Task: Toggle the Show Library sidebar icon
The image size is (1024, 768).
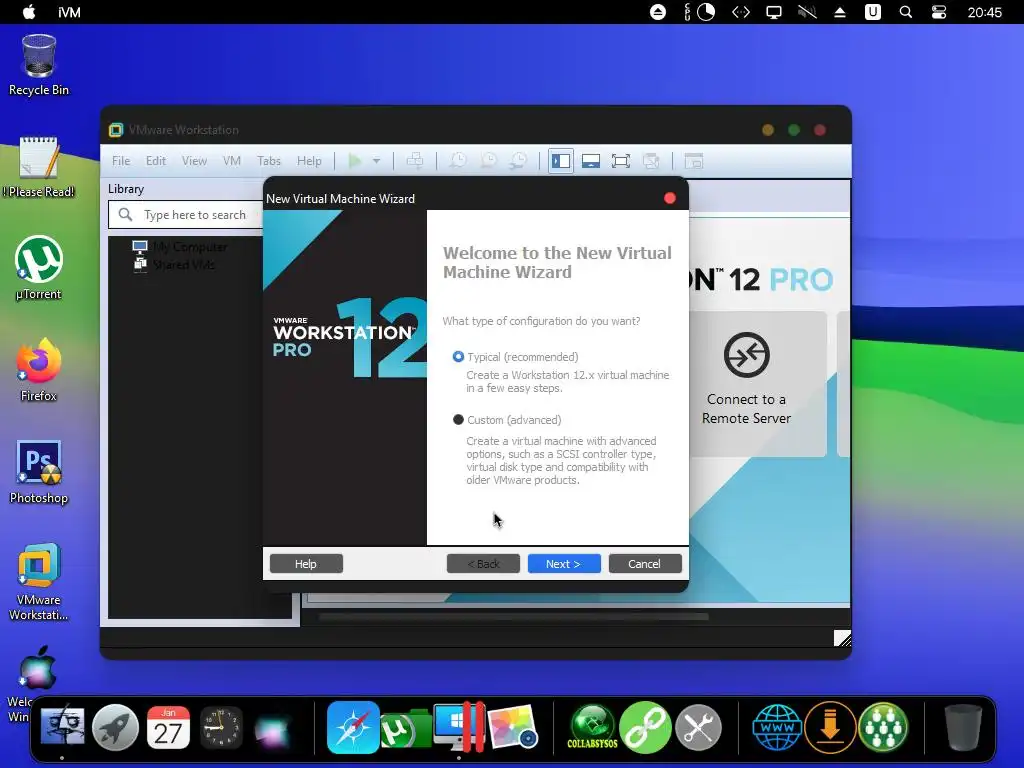Action: pyautogui.click(x=561, y=161)
